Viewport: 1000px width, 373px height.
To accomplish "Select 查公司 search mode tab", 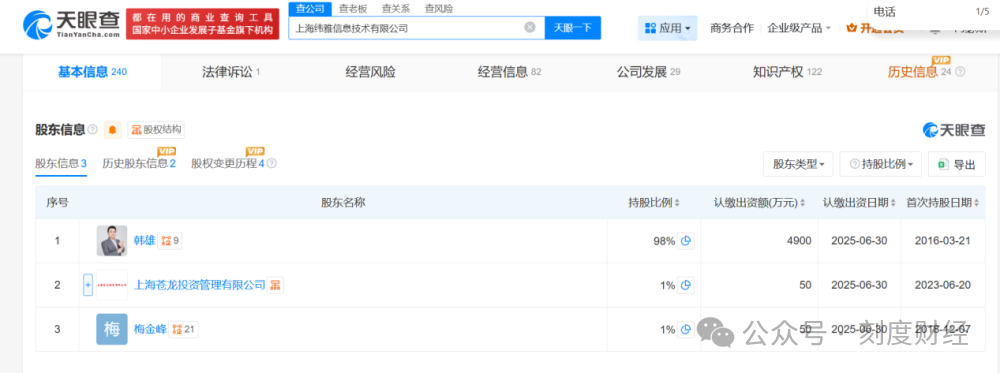I will (x=311, y=8).
